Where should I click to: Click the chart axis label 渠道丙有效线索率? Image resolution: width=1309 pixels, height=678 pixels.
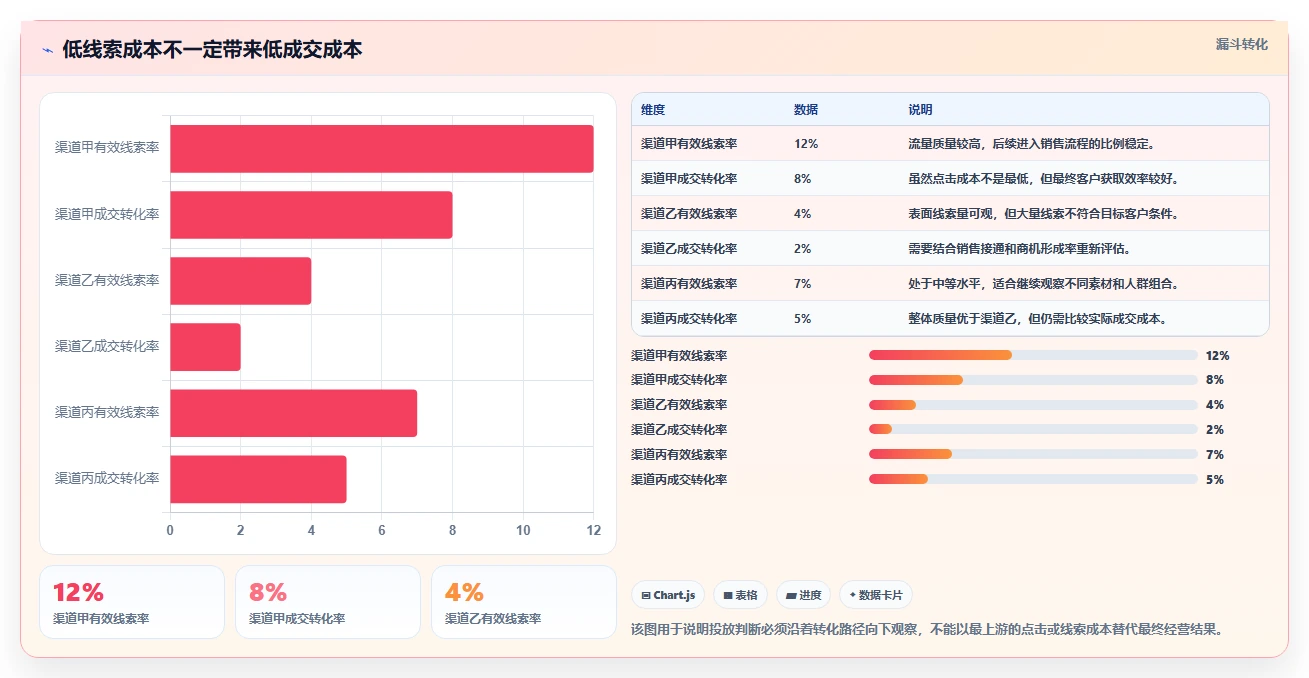(x=107, y=412)
